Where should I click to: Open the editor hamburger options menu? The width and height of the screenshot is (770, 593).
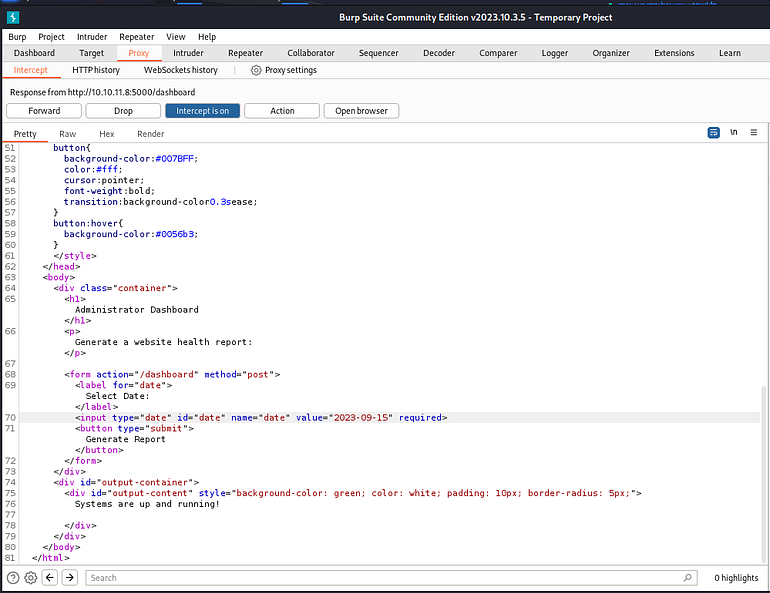[x=754, y=133]
